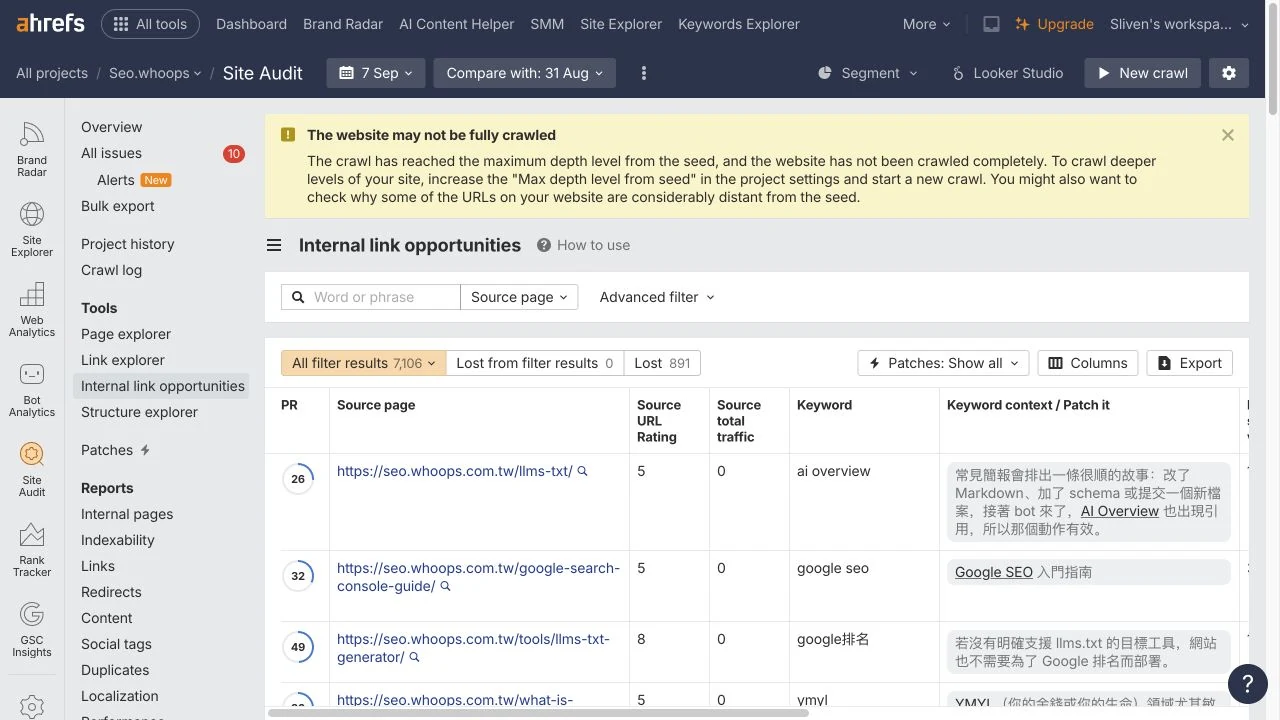Start a New crawl
Viewport: 1280px width, 720px height.
pos(1143,73)
